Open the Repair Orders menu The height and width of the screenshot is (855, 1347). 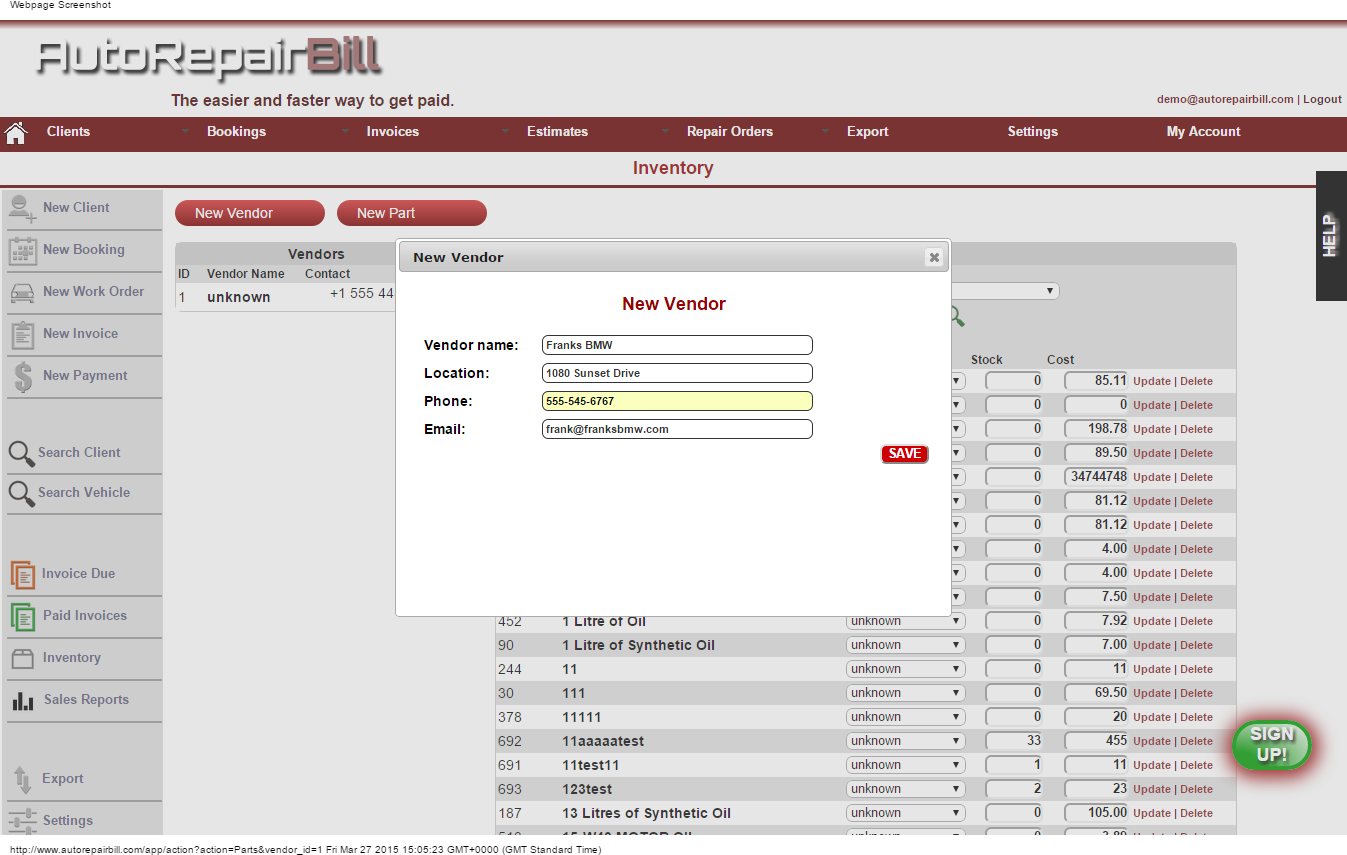729,132
